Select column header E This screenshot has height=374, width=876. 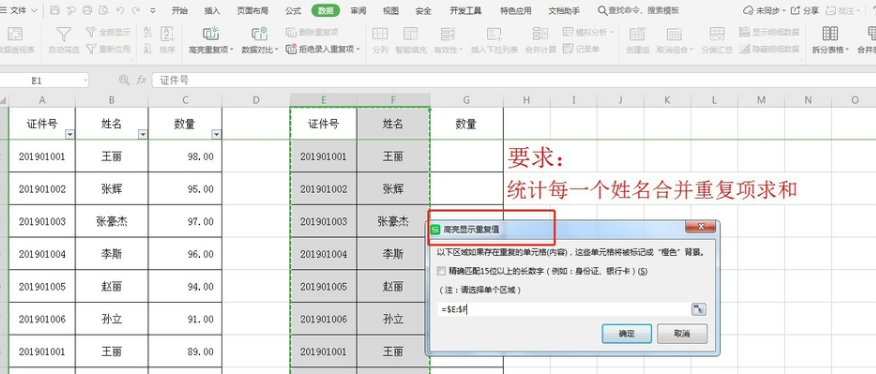pyautogui.click(x=323, y=100)
